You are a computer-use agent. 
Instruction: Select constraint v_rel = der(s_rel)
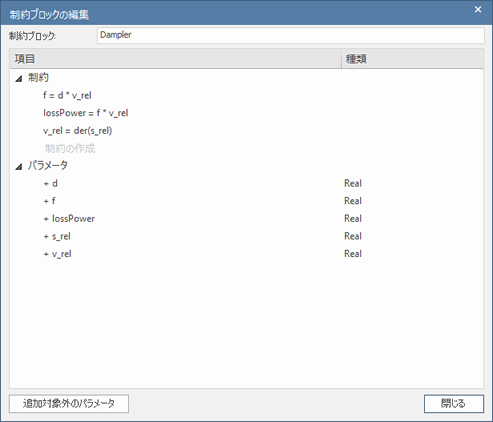click(x=78, y=131)
